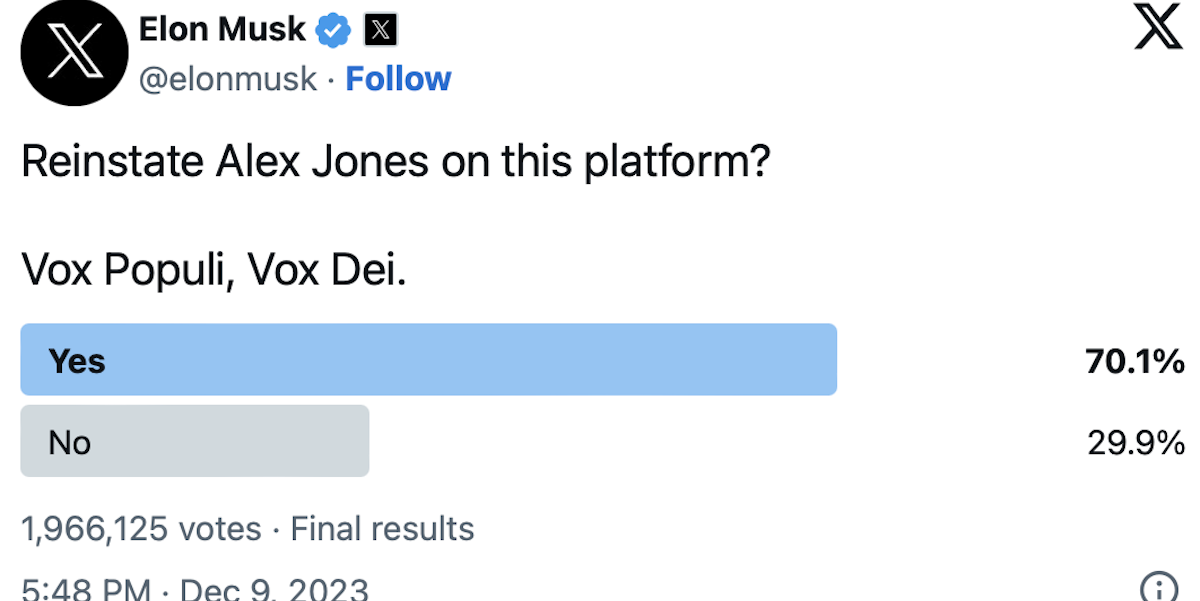Click the Vox Populi, Vox Dei line
The height and width of the screenshot is (601, 1200).
[214, 270]
